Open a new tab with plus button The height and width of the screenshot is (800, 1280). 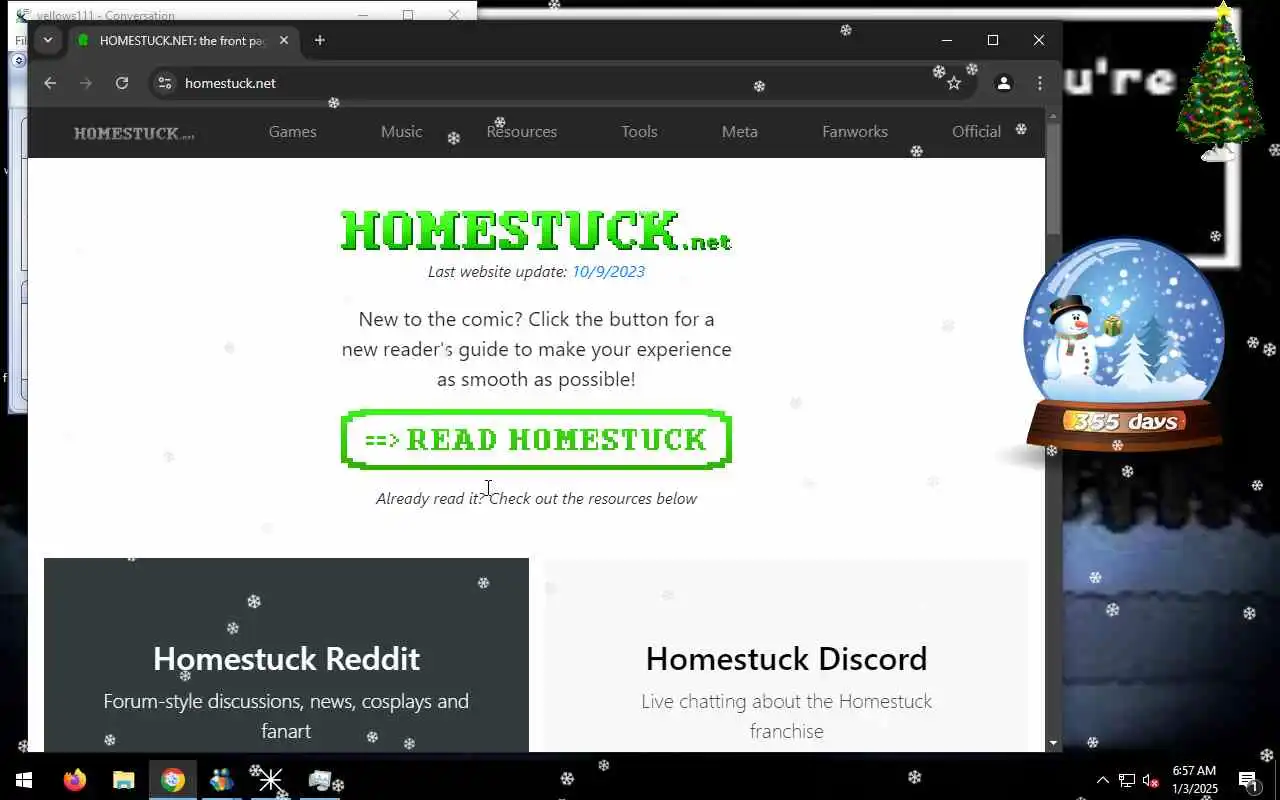320,40
